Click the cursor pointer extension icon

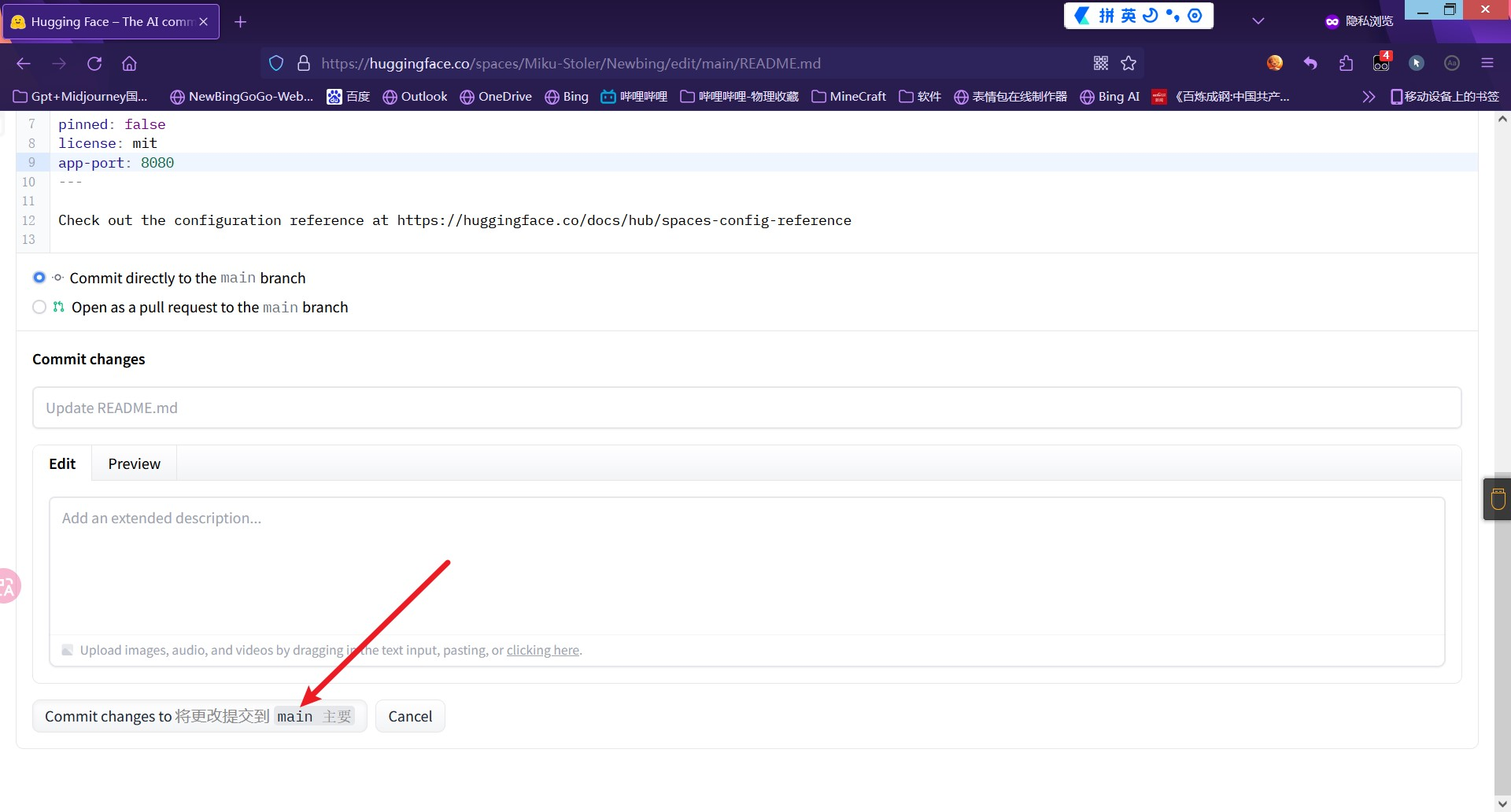1417,63
